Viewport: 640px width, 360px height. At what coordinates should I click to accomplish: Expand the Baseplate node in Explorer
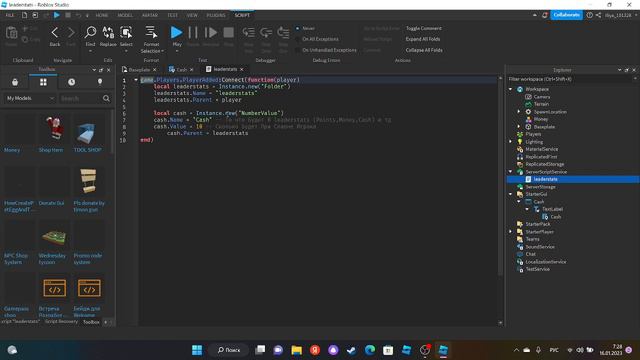pyautogui.click(x=519, y=127)
